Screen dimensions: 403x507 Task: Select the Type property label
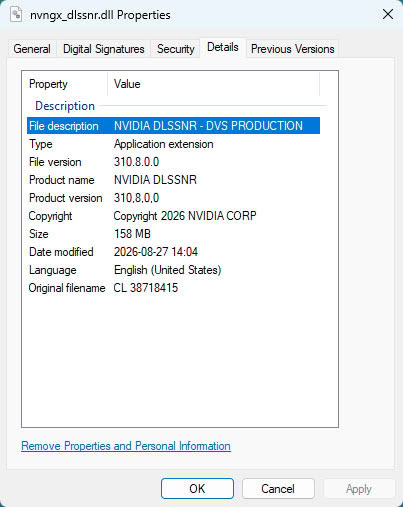pyautogui.click(x=41, y=144)
